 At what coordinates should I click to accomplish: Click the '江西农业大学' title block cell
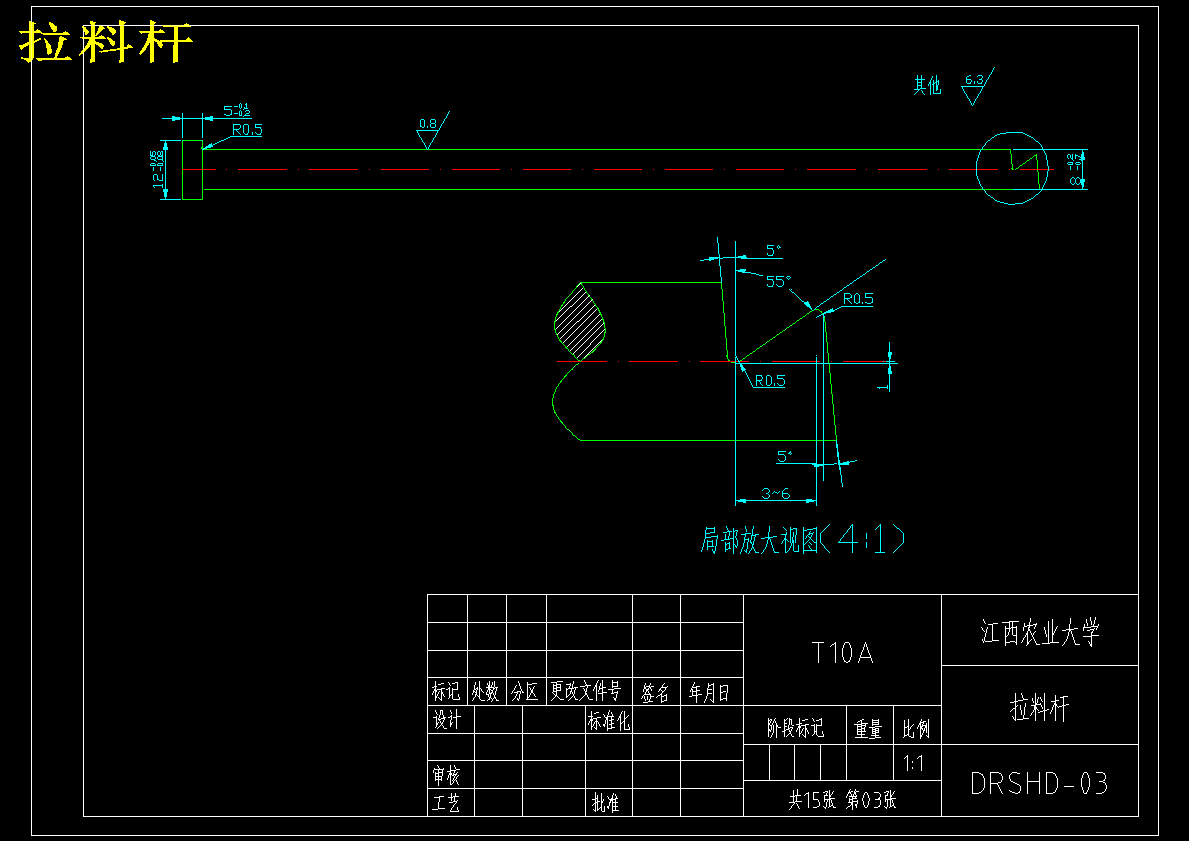coord(1040,632)
